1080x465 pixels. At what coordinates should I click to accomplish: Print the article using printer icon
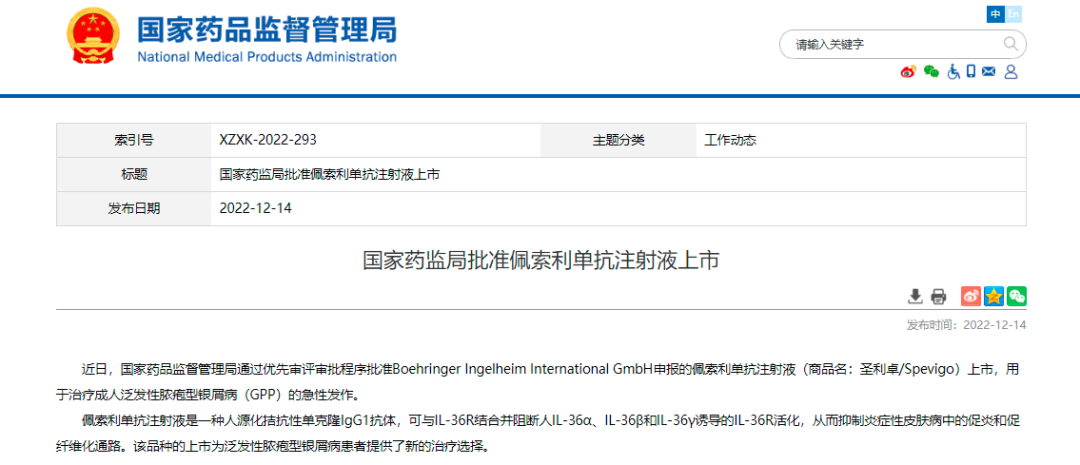[x=938, y=296]
